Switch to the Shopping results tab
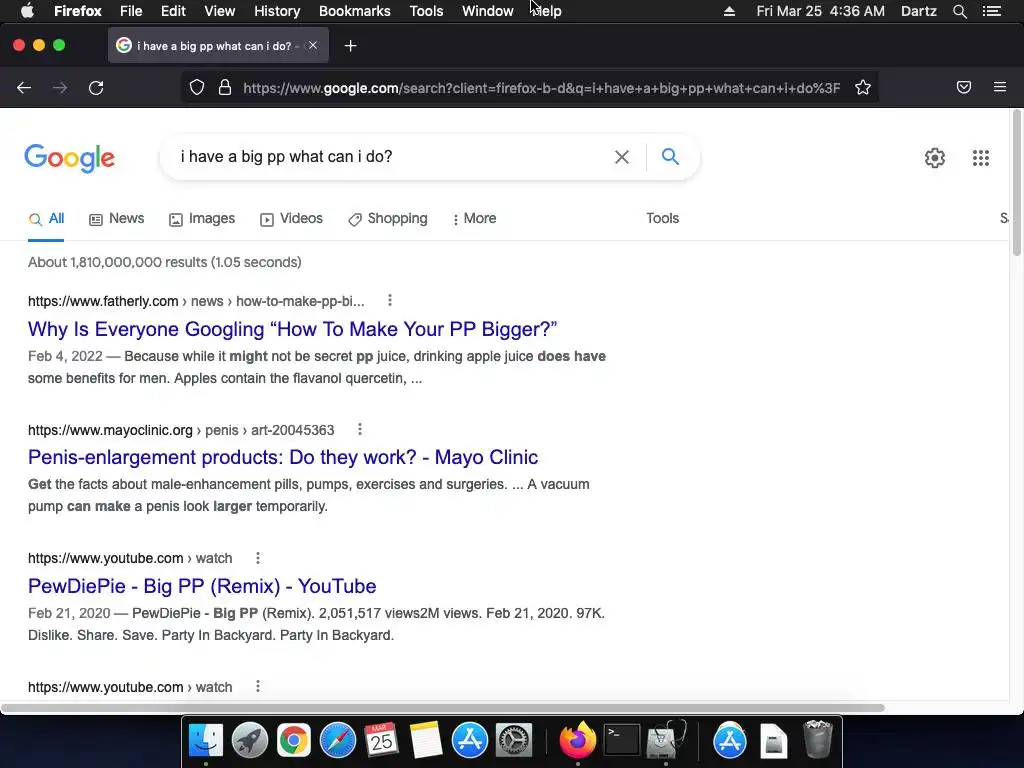 coord(388,219)
